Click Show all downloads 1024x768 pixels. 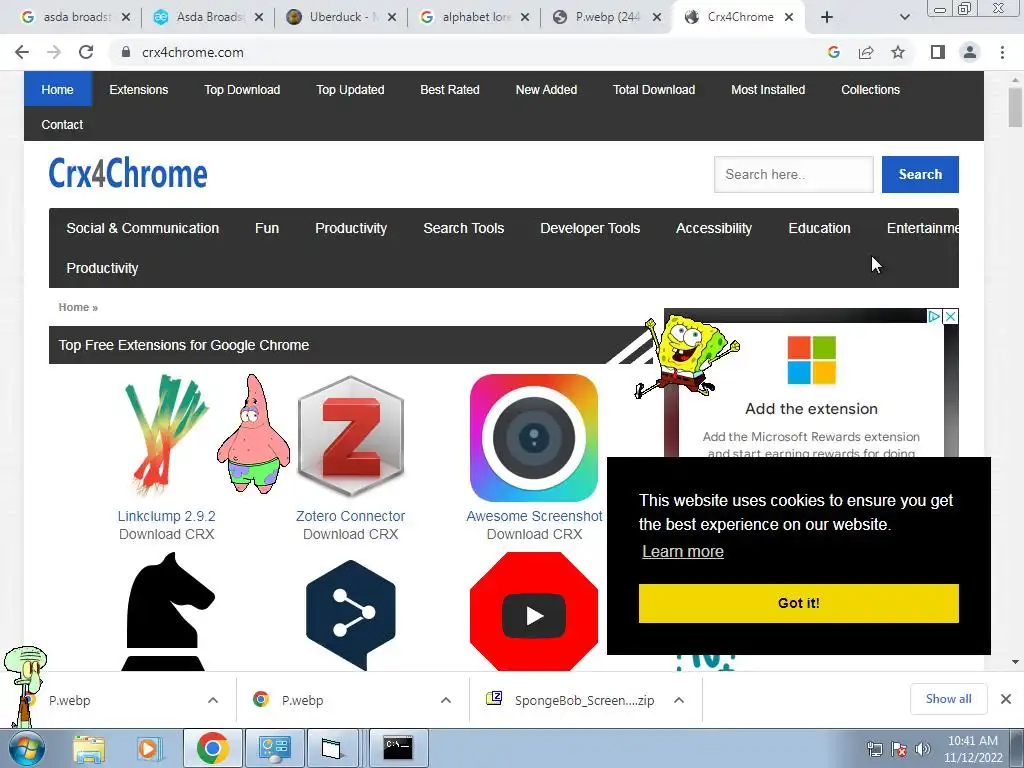point(948,699)
